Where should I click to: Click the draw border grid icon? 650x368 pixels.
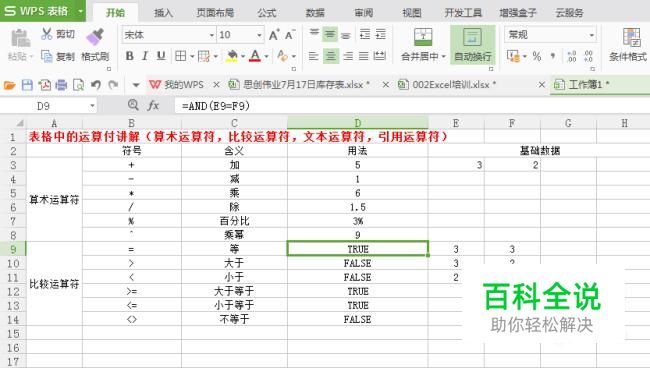tap(204, 56)
